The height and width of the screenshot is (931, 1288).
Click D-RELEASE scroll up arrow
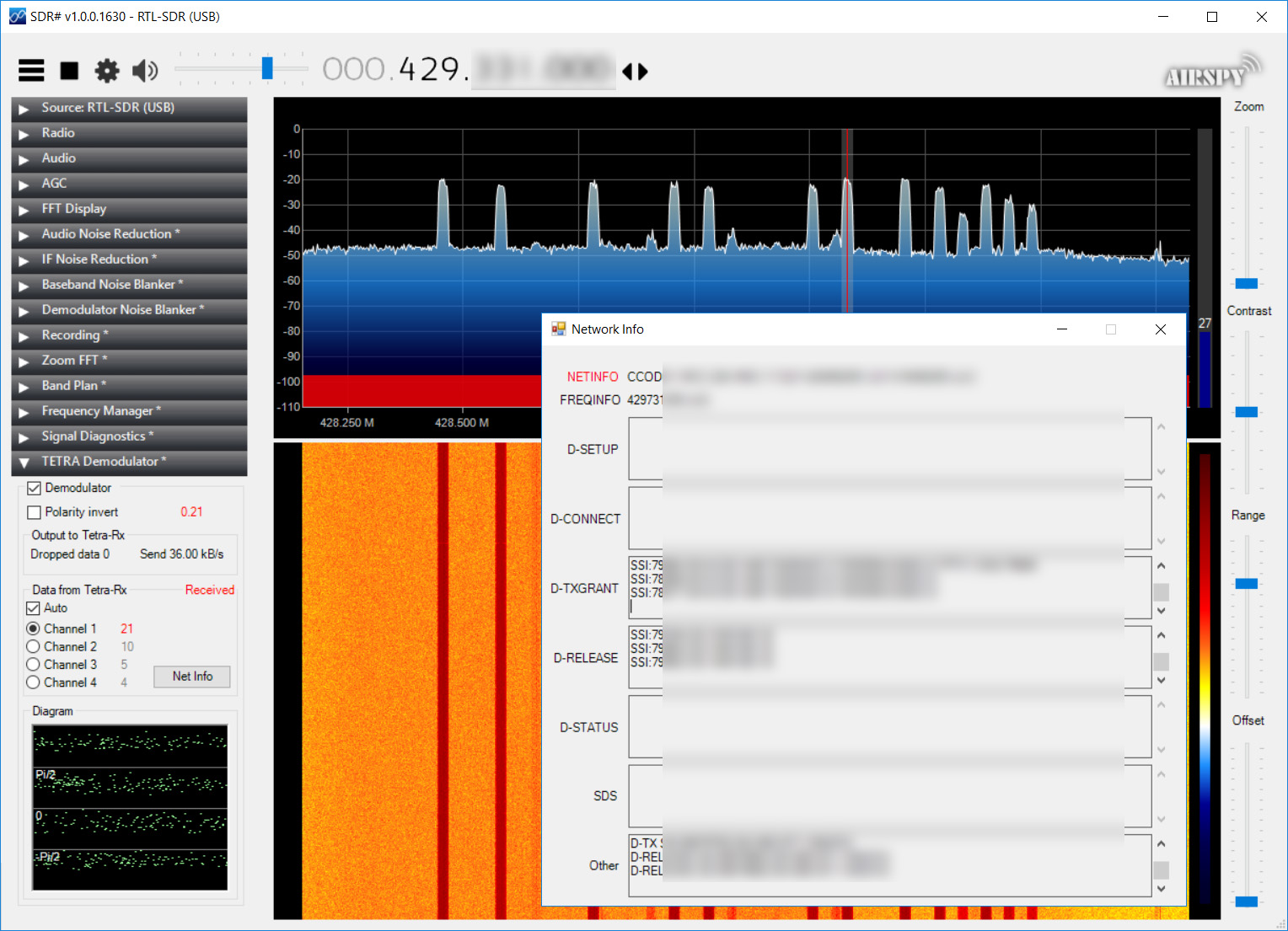[x=1161, y=635]
